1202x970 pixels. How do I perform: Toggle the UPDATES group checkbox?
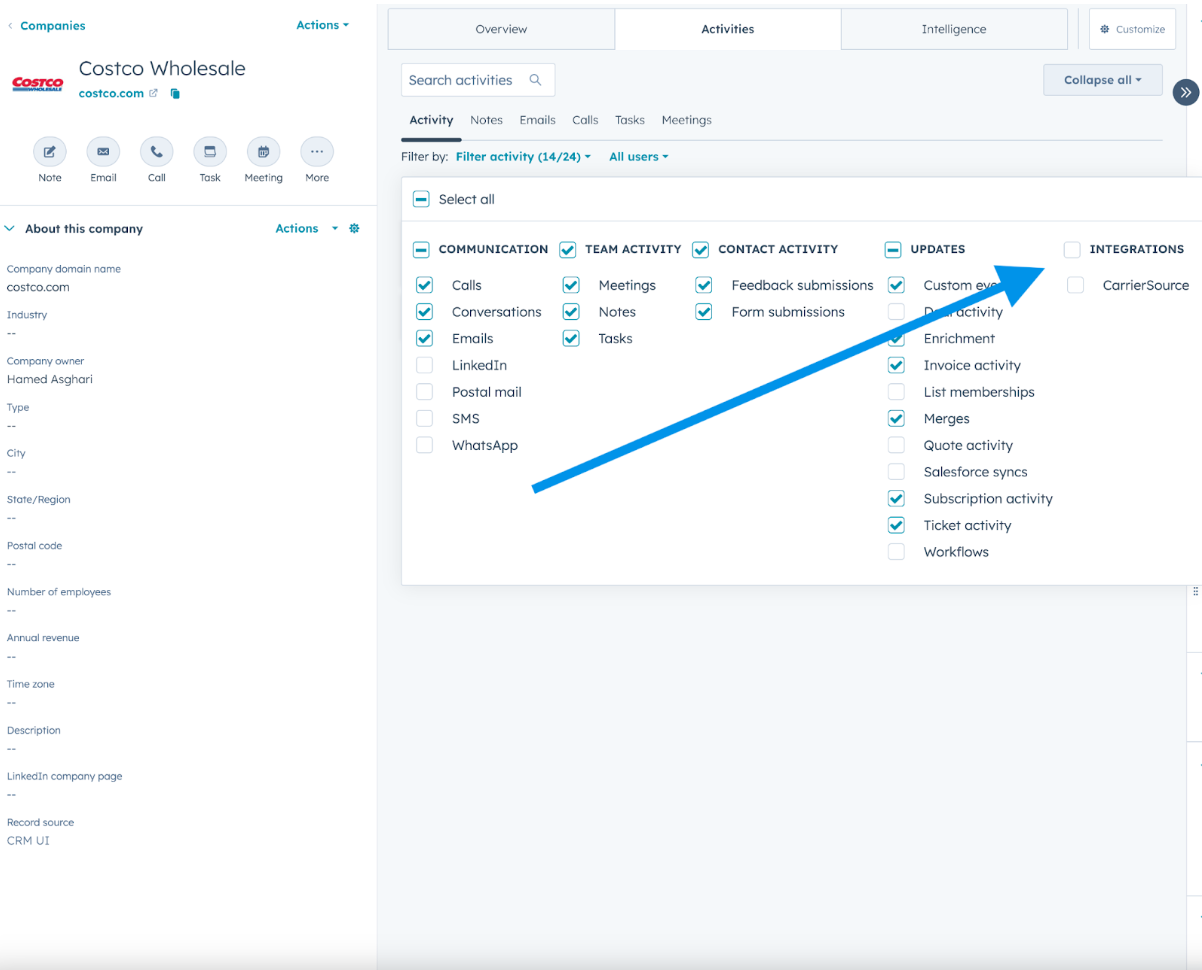[893, 249]
